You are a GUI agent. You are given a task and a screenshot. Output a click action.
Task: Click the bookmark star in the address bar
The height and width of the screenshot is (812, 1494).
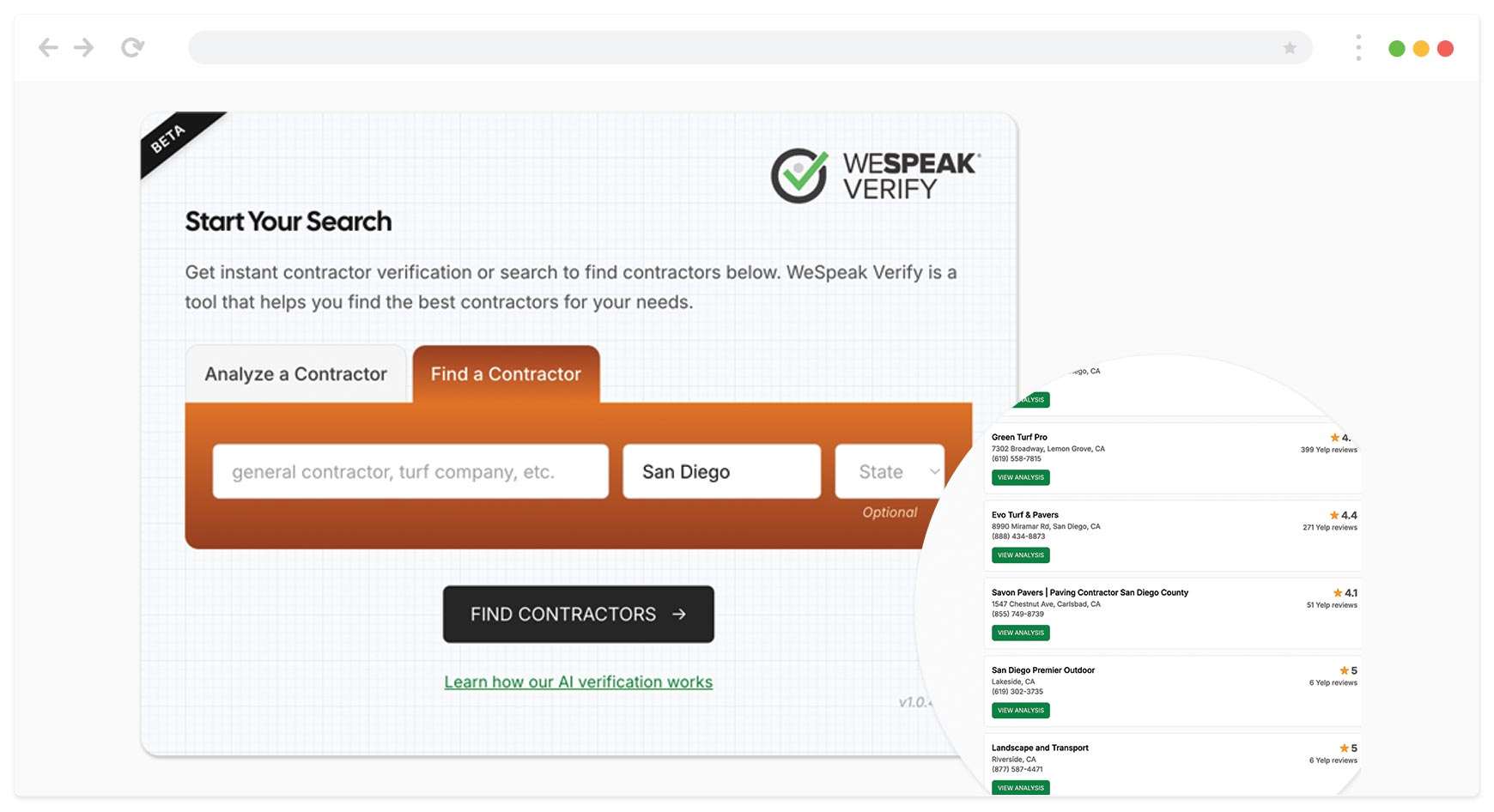pos(1289,48)
